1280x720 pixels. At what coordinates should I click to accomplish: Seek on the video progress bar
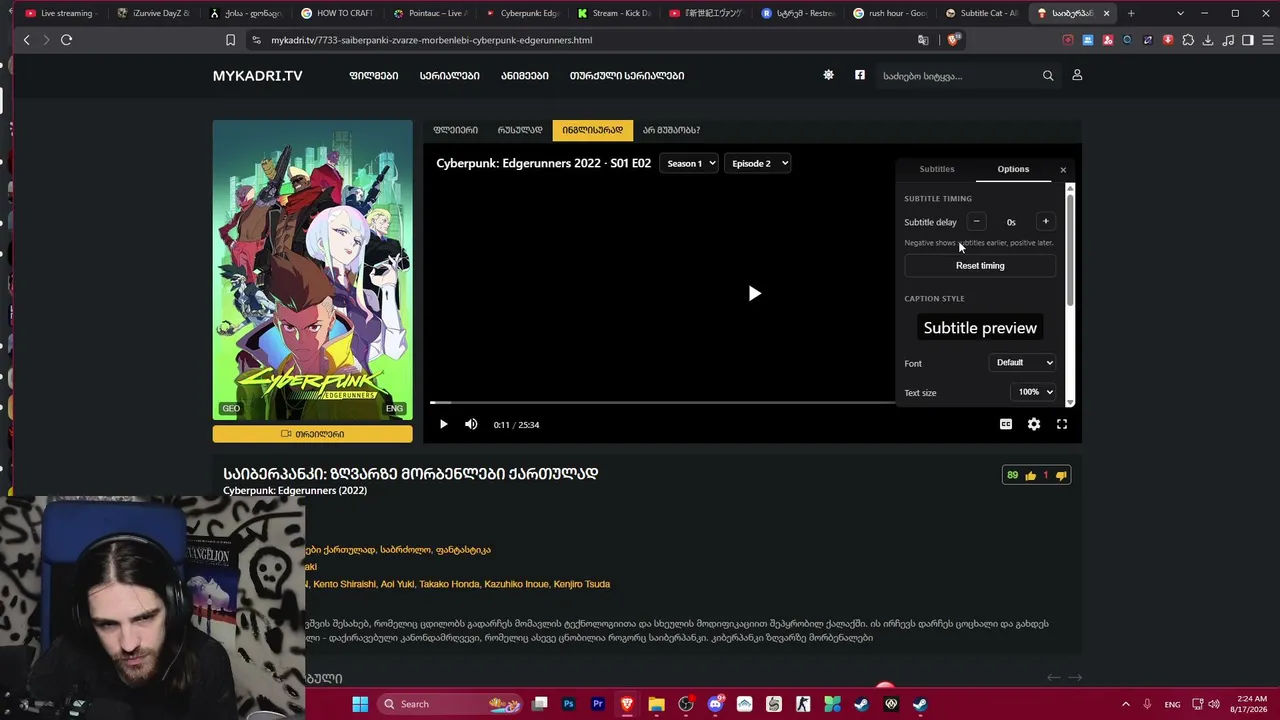click(662, 402)
